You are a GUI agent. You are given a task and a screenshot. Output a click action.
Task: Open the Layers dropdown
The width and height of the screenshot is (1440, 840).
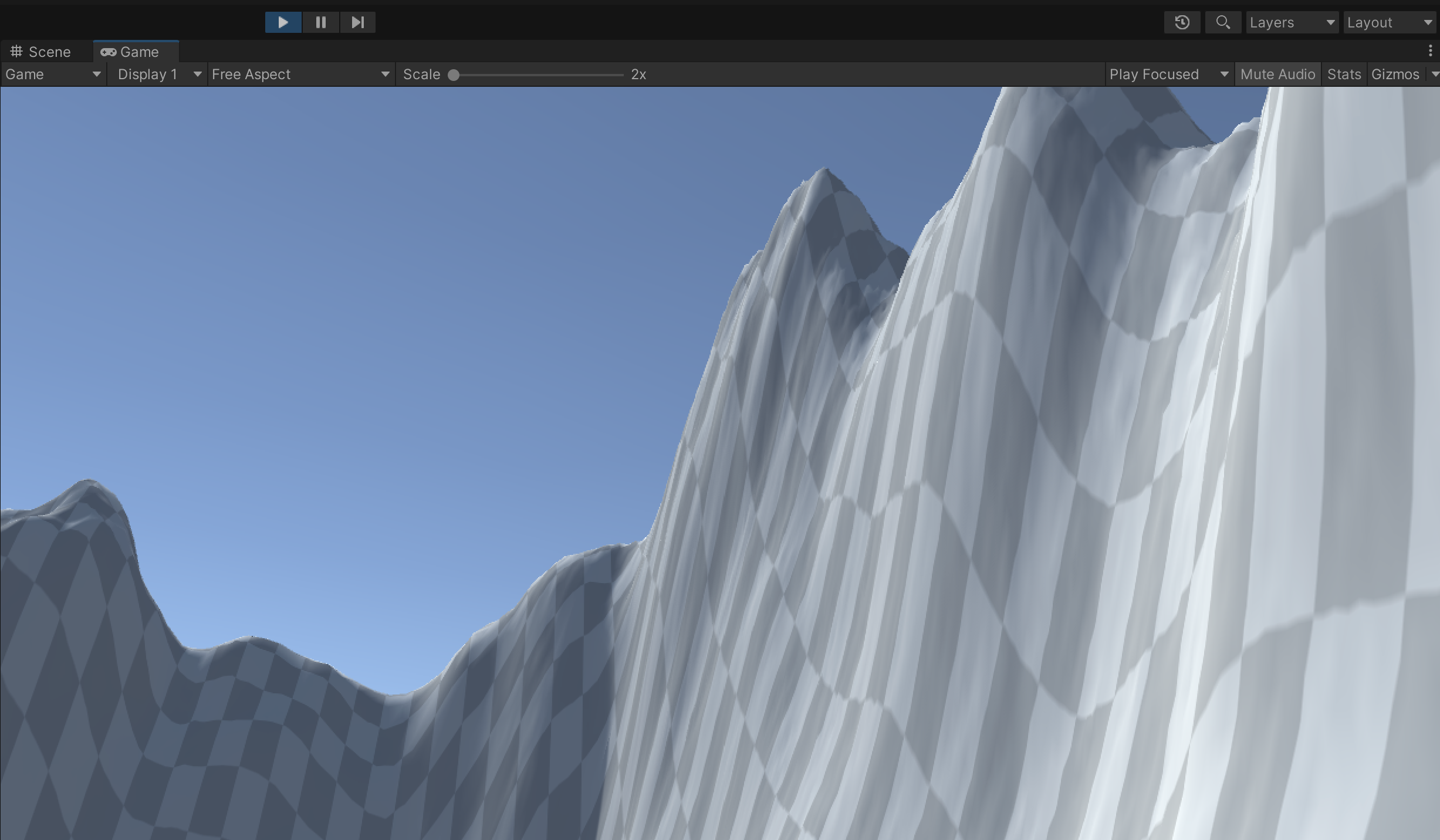point(1292,22)
